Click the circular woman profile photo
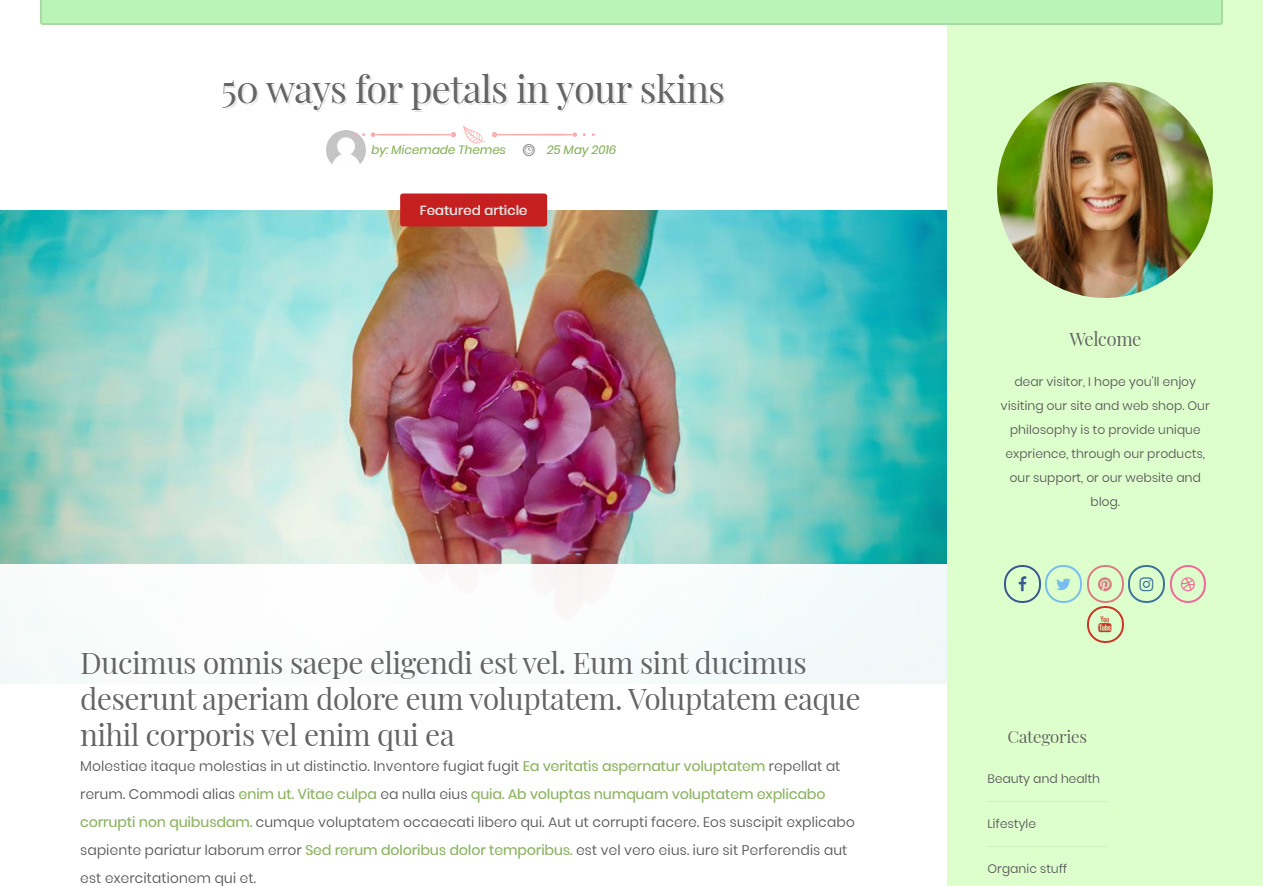The width and height of the screenshot is (1263, 886). (1105, 190)
